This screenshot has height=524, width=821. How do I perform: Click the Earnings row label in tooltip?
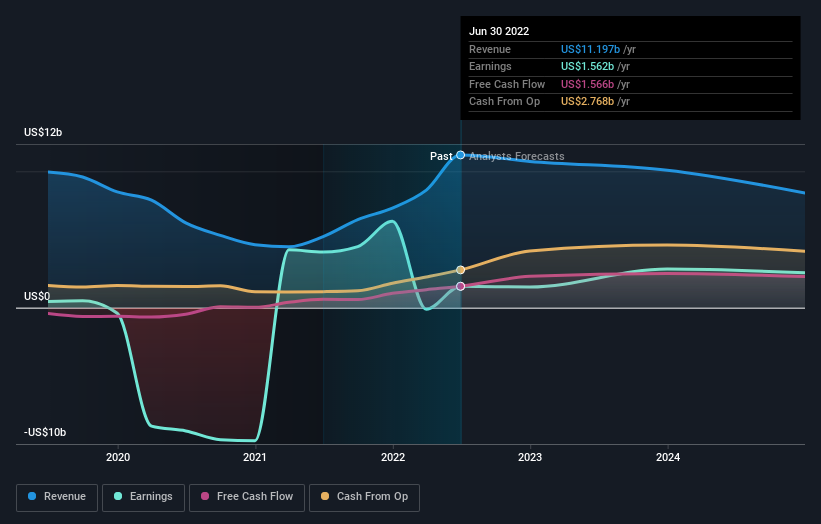[x=490, y=66]
